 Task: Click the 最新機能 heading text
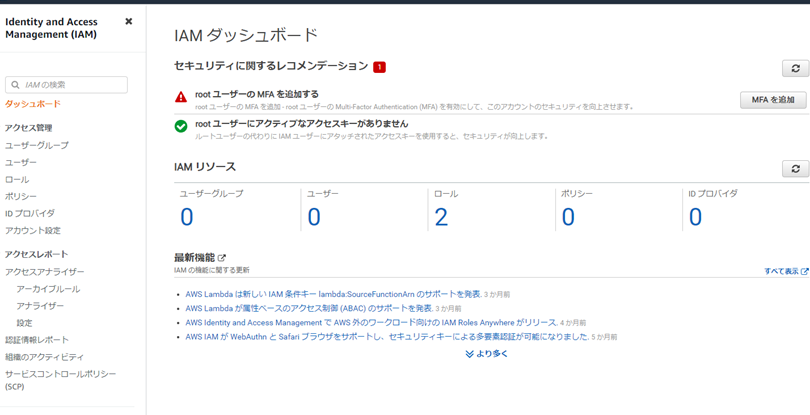[194, 258]
